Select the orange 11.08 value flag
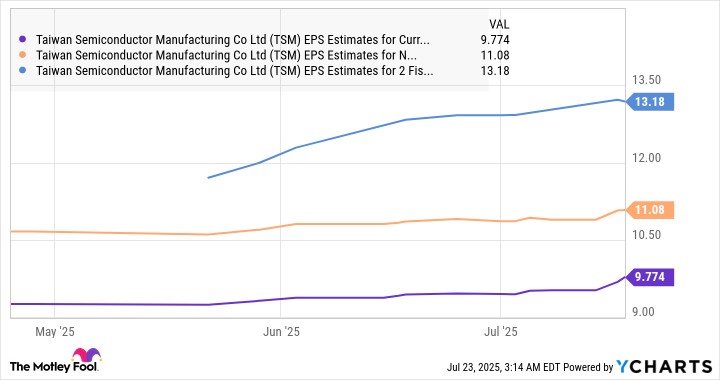The height and width of the screenshot is (380, 720). [x=650, y=210]
